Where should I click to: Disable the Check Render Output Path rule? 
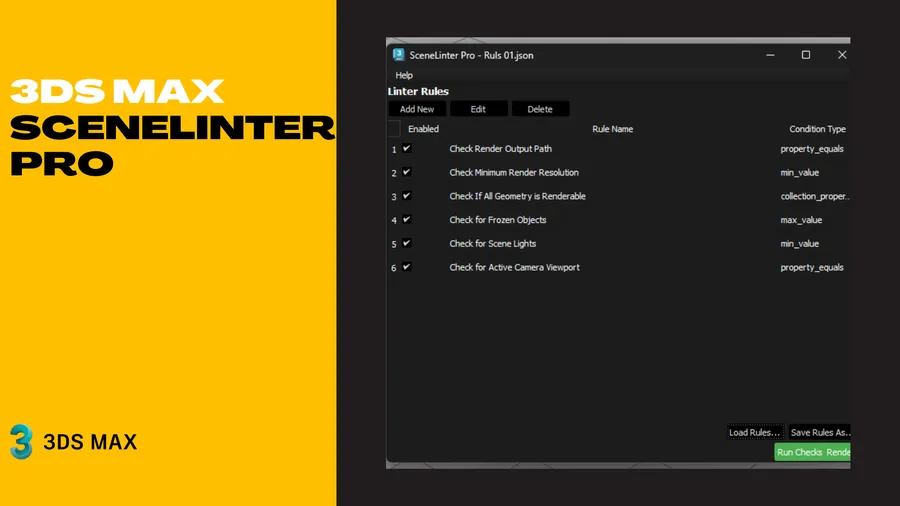[407, 149]
